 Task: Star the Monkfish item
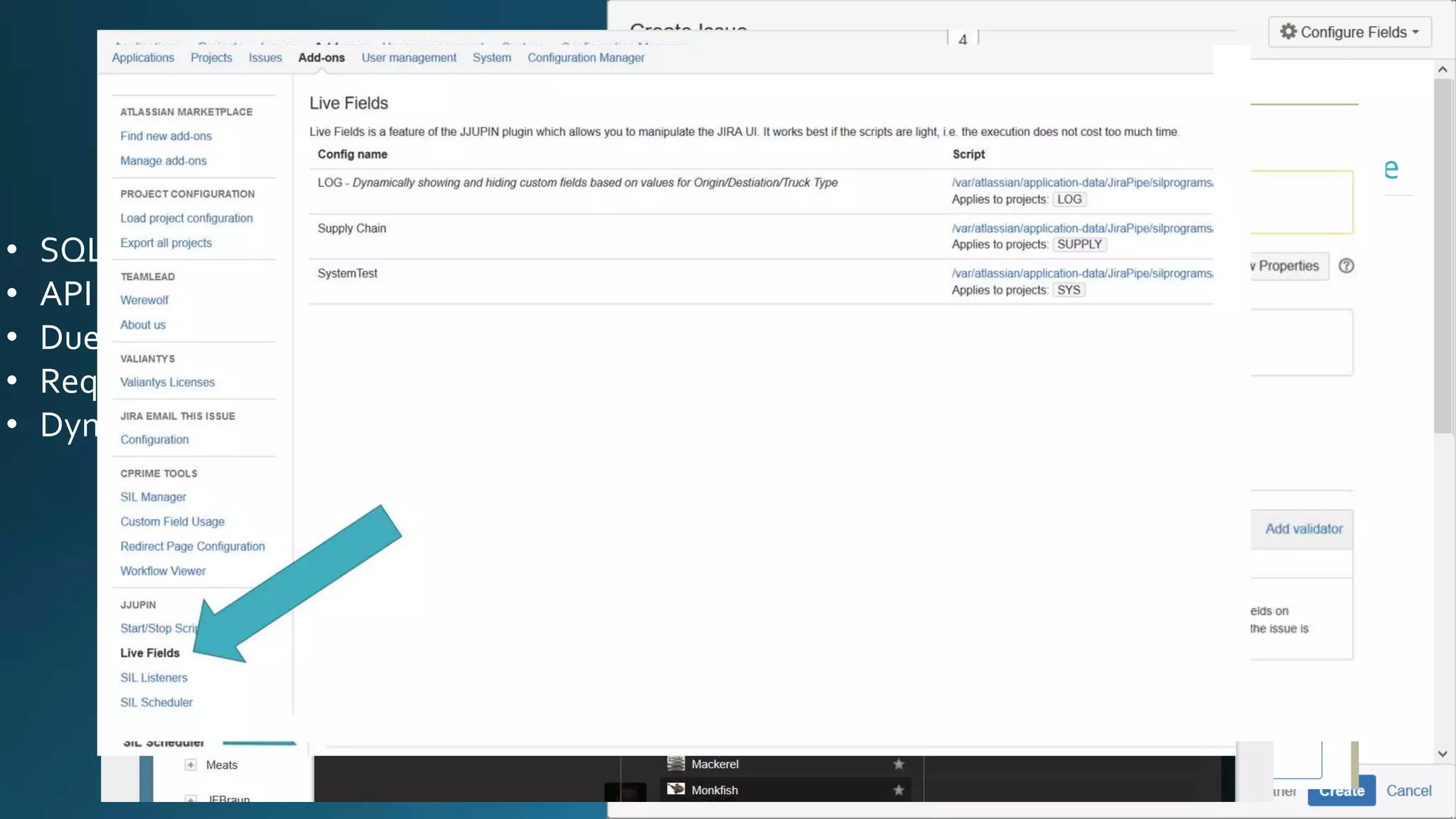(x=899, y=790)
